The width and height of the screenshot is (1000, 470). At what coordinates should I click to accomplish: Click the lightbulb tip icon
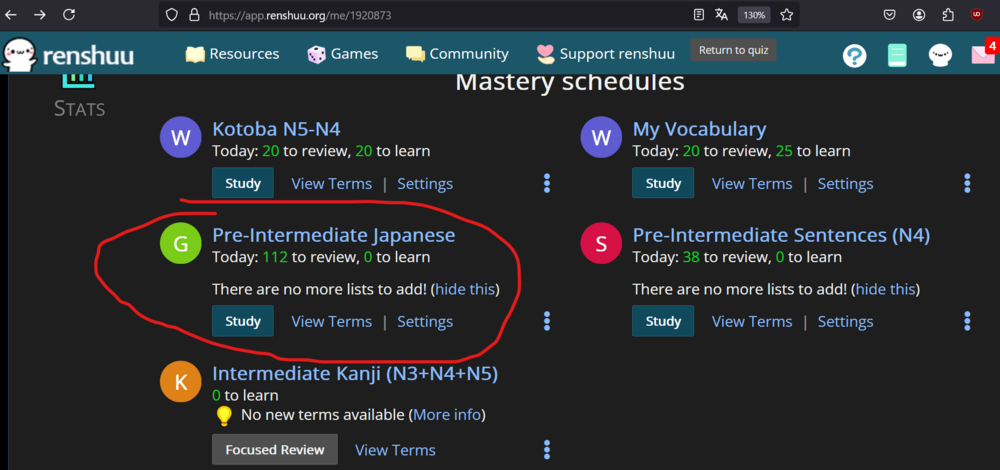coord(224,416)
